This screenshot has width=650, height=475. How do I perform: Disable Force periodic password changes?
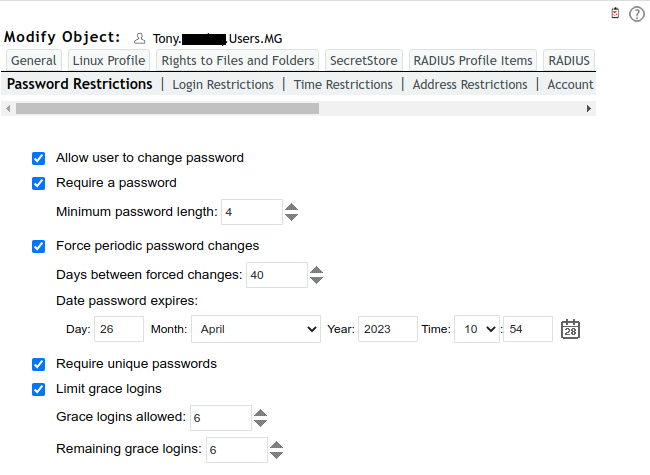(39, 246)
